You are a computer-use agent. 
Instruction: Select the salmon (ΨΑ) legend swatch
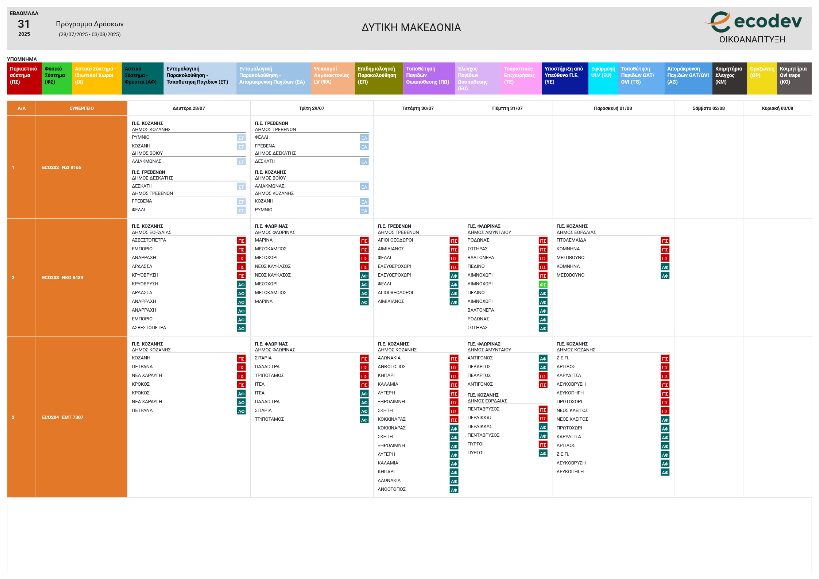[x=333, y=78]
